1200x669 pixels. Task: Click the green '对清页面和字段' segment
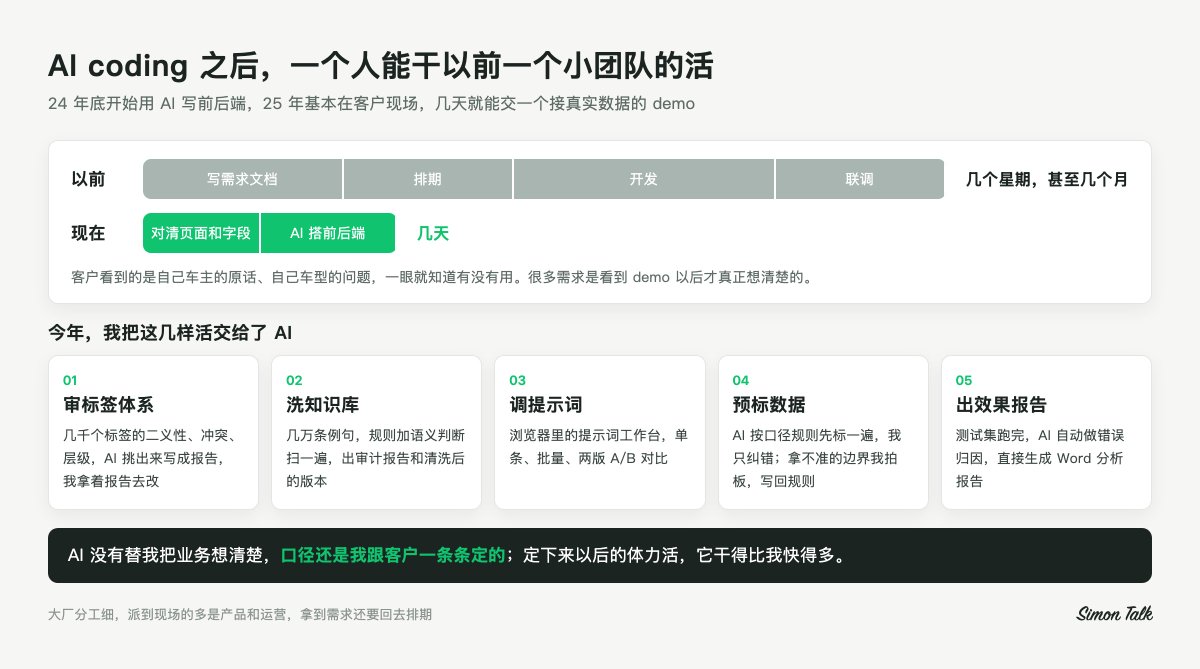(x=201, y=233)
